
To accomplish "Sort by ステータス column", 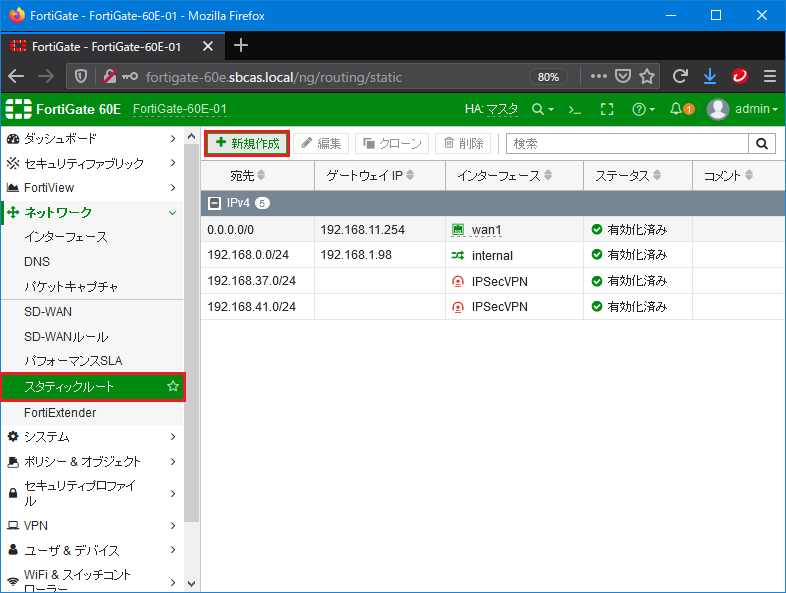I will (628, 175).
